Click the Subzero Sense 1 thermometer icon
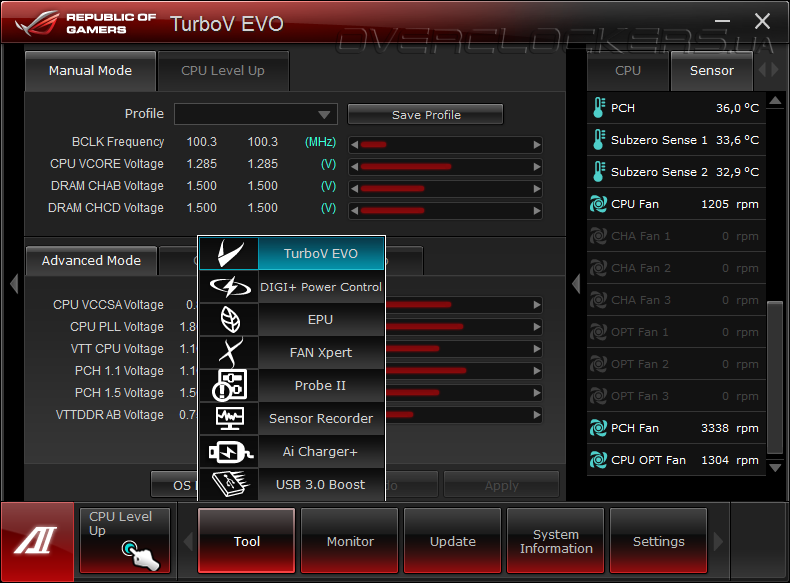The width and height of the screenshot is (790, 583). point(599,140)
